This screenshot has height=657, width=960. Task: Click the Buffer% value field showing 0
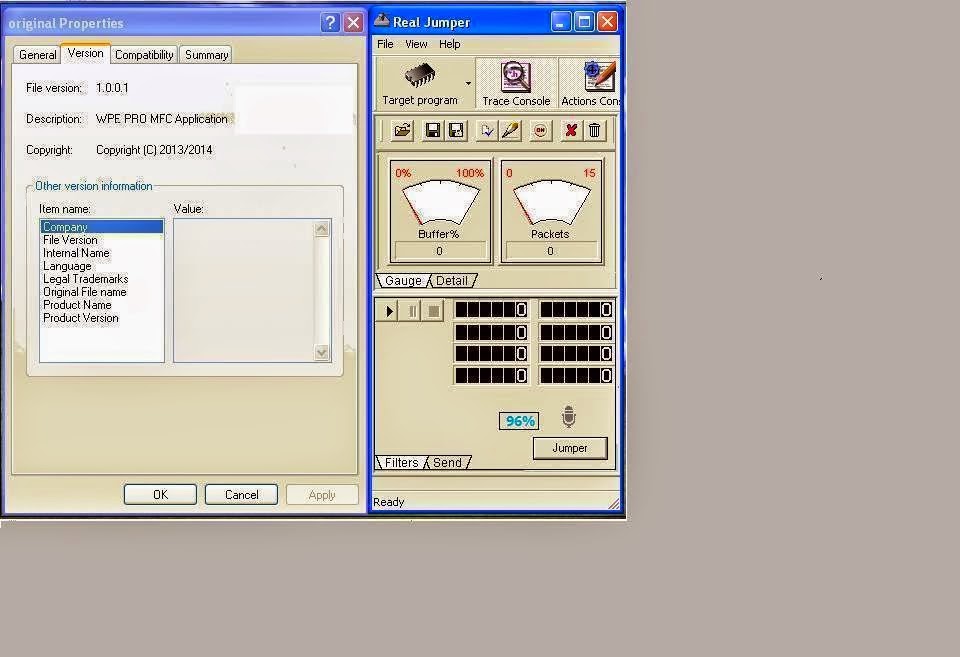pyautogui.click(x=440, y=251)
